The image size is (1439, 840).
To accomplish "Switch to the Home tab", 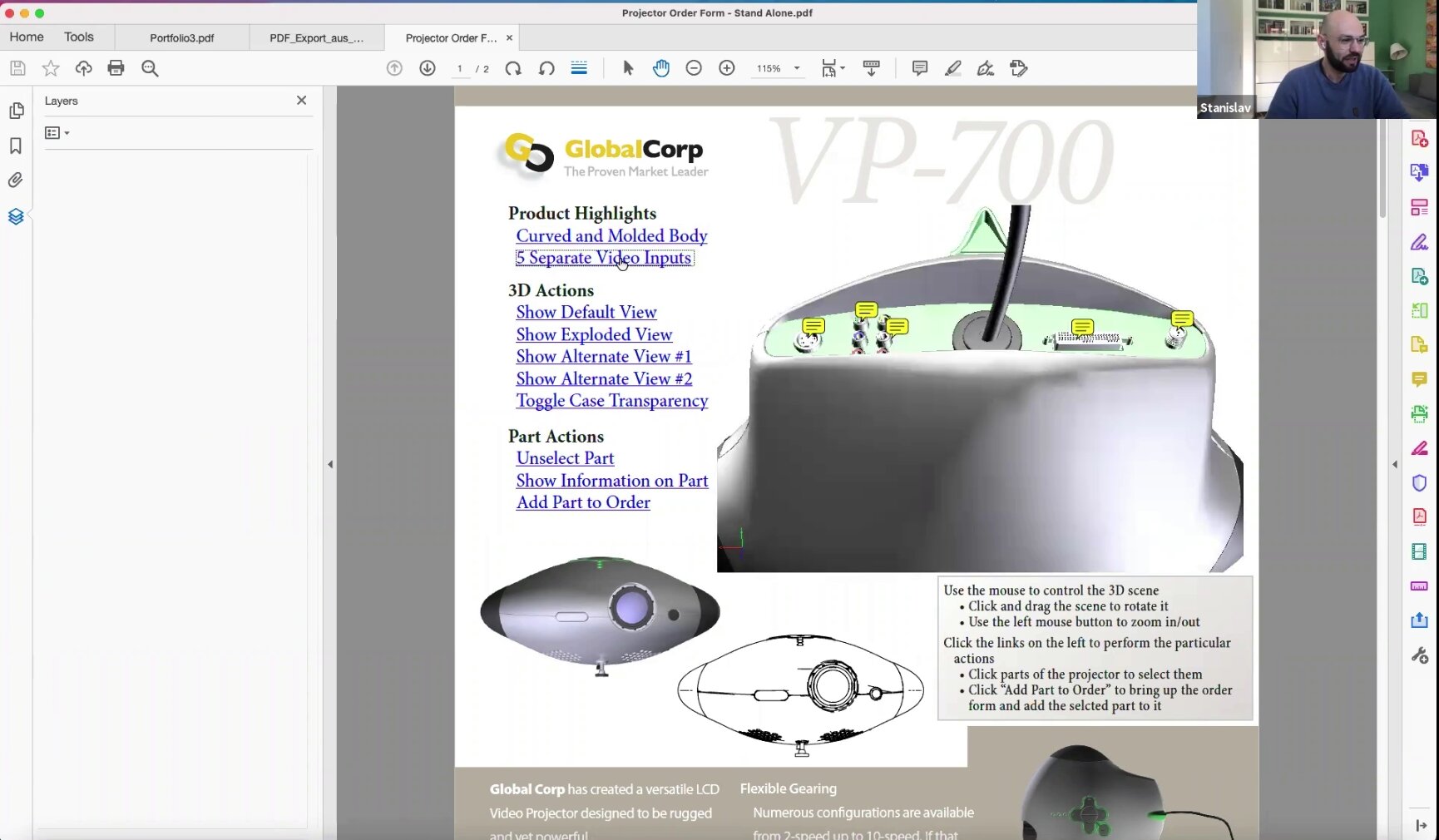I will click(x=27, y=37).
